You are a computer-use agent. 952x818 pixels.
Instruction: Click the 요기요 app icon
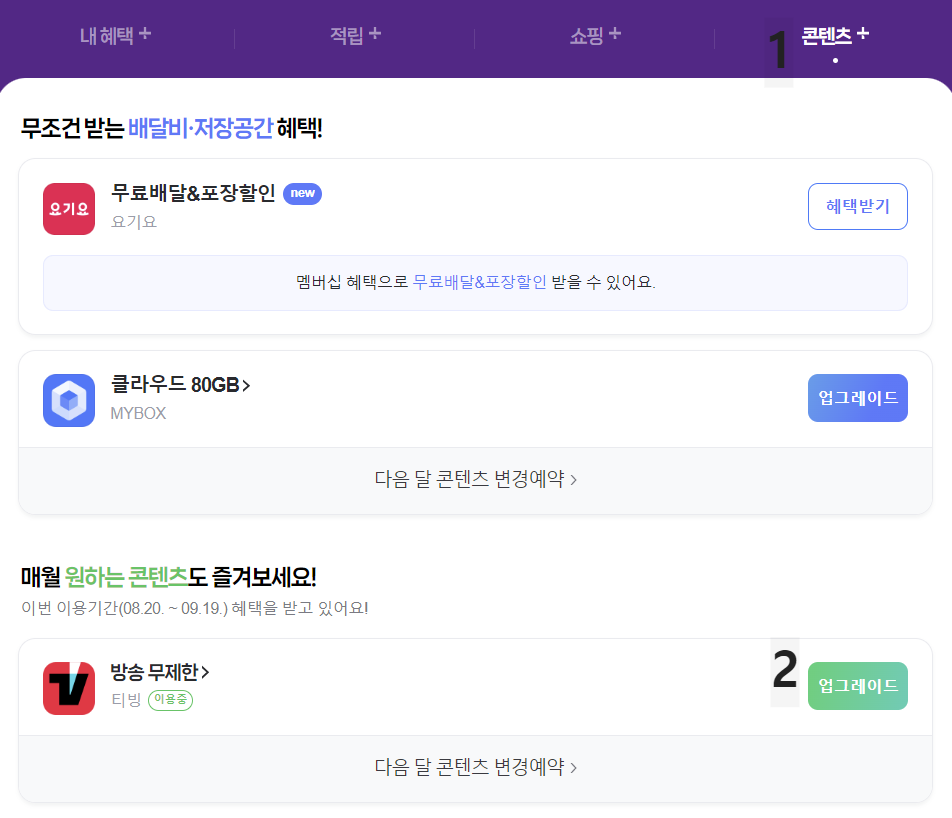(68, 208)
